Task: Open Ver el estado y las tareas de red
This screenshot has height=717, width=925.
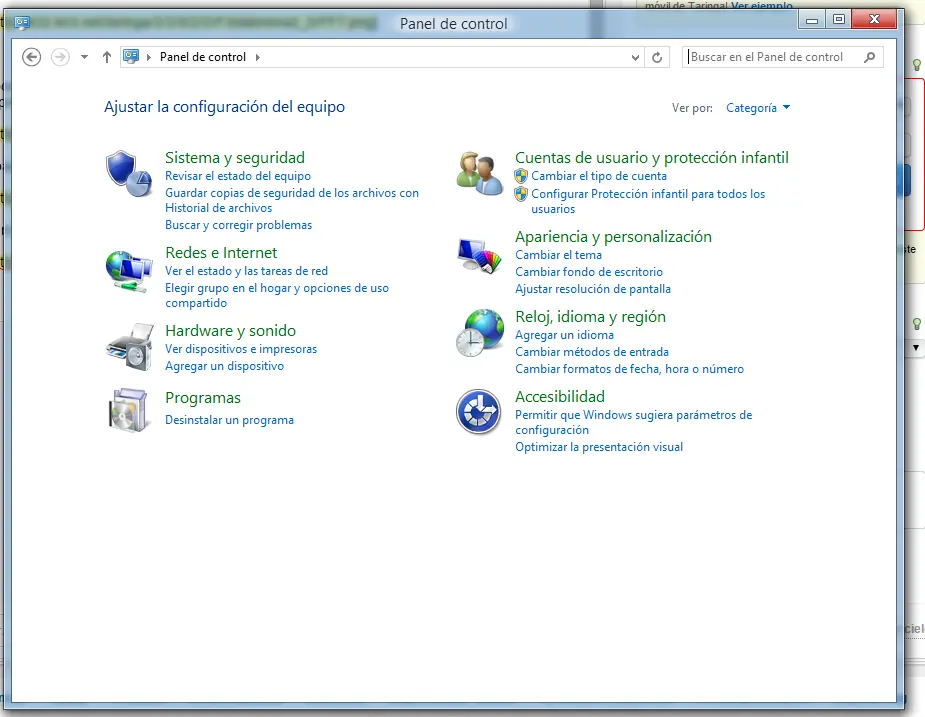Action: pos(247,271)
